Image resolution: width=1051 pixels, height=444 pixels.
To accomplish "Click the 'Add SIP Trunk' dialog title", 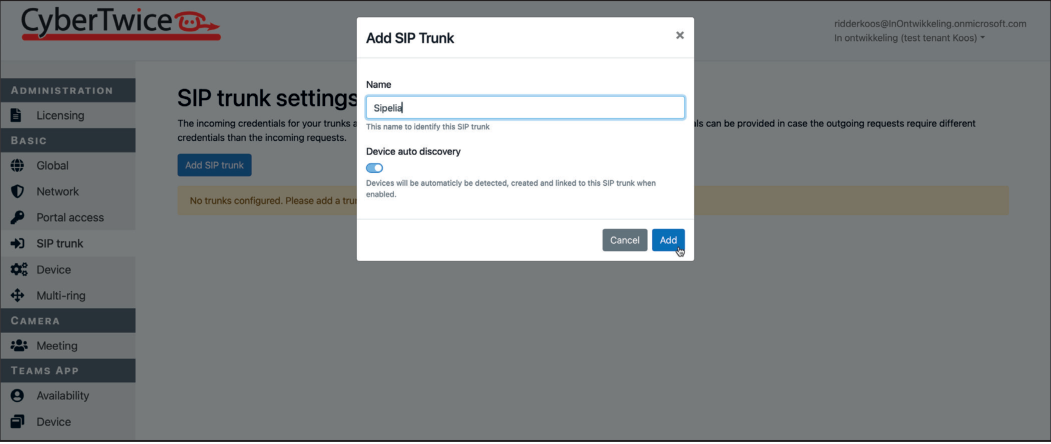I will pos(410,38).
